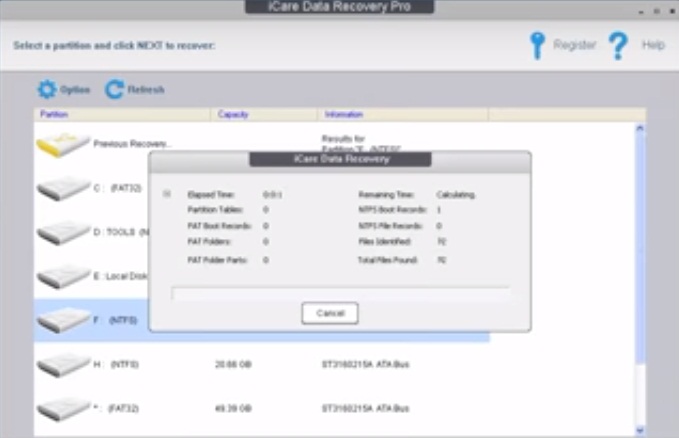Click the 20.88 GB capacity value
Viewport: 679px width, 438px height.
tap(233, 364)
